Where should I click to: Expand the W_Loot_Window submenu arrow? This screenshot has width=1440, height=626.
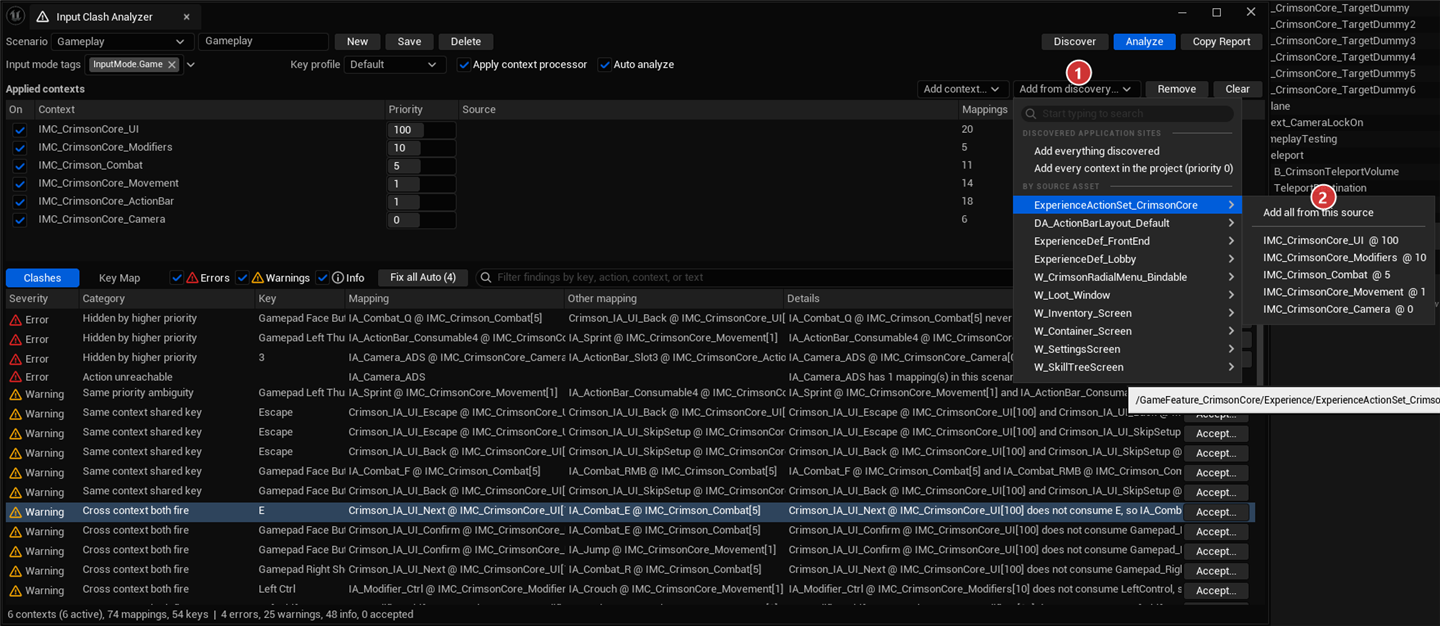(1231, 295)
